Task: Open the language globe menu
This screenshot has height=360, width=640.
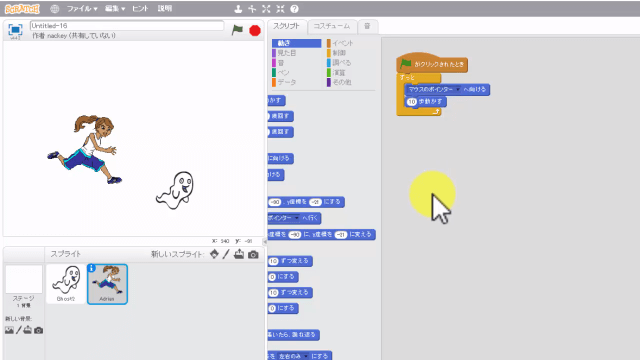Action: 54,9
